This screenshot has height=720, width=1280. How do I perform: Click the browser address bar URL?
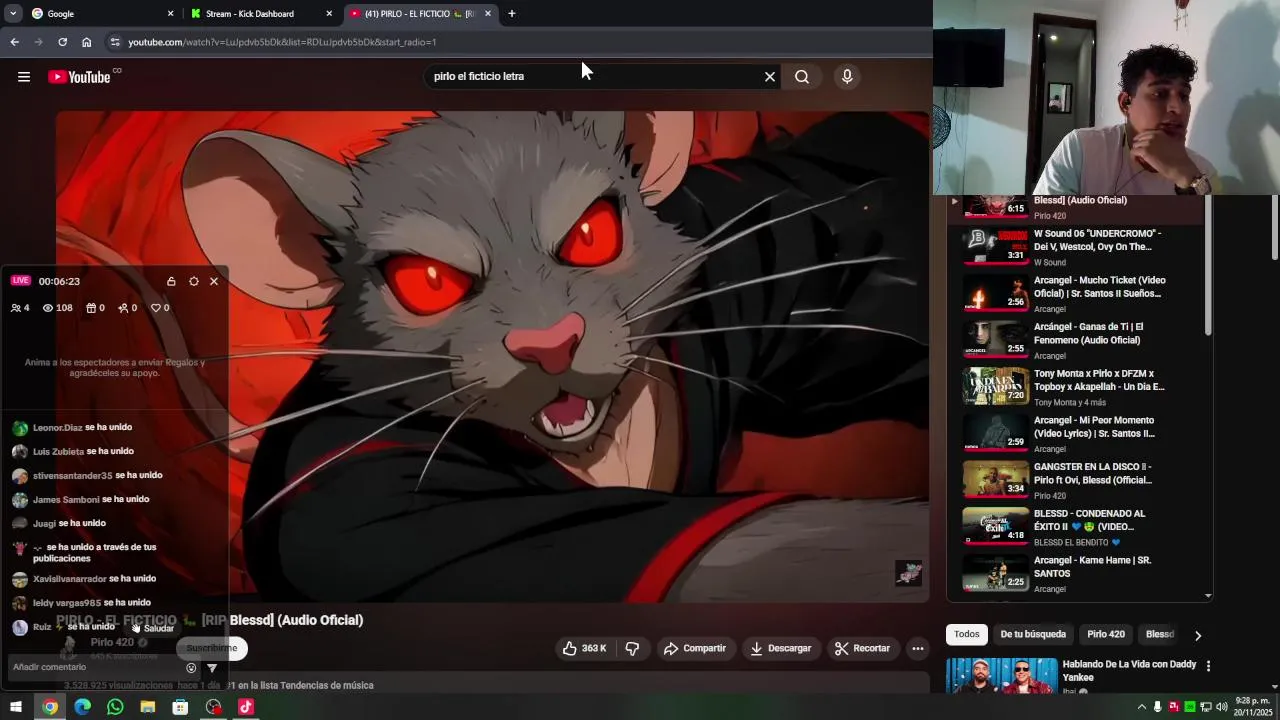point(282,42)
